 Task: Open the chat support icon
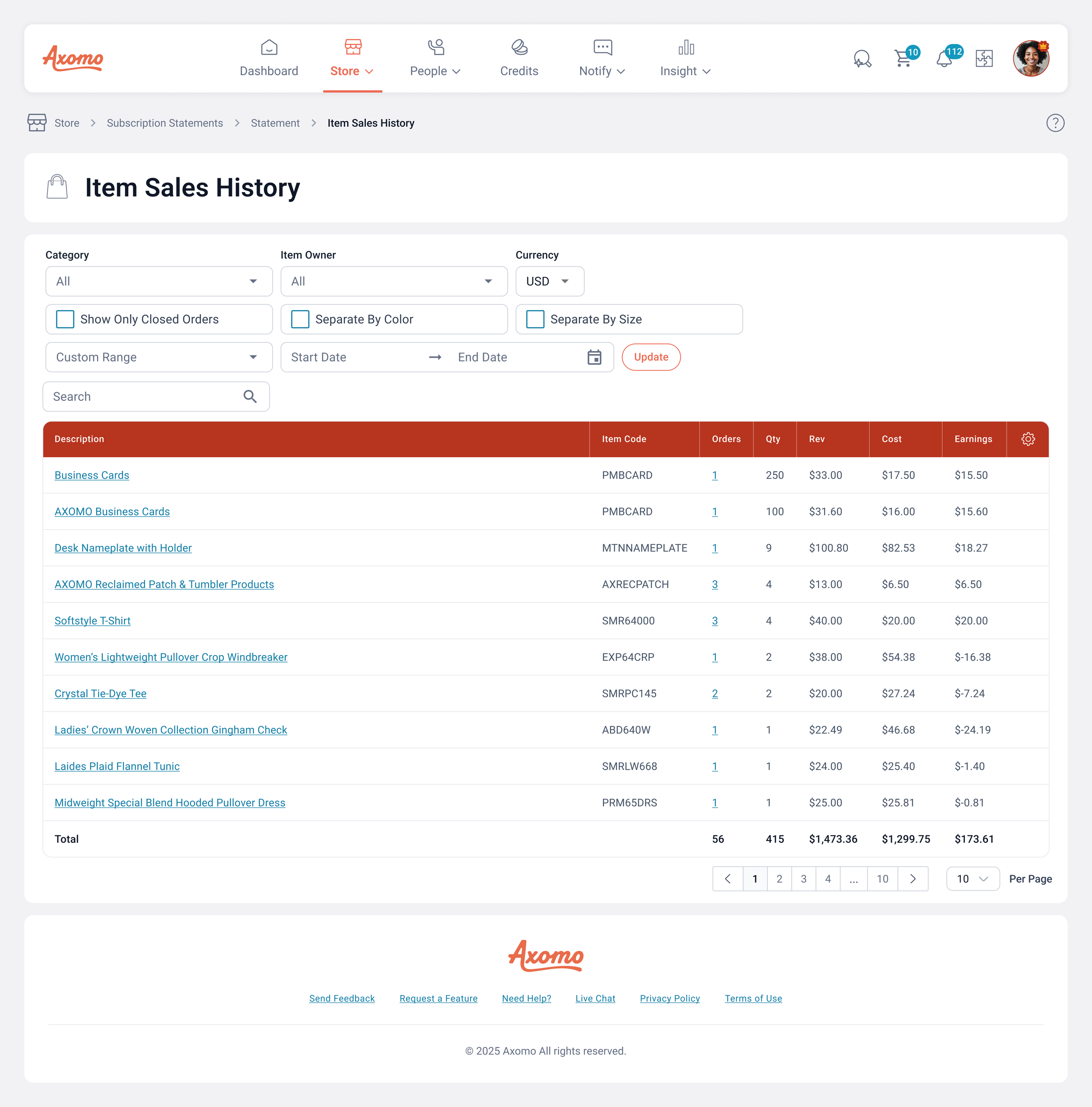point(861,59)
